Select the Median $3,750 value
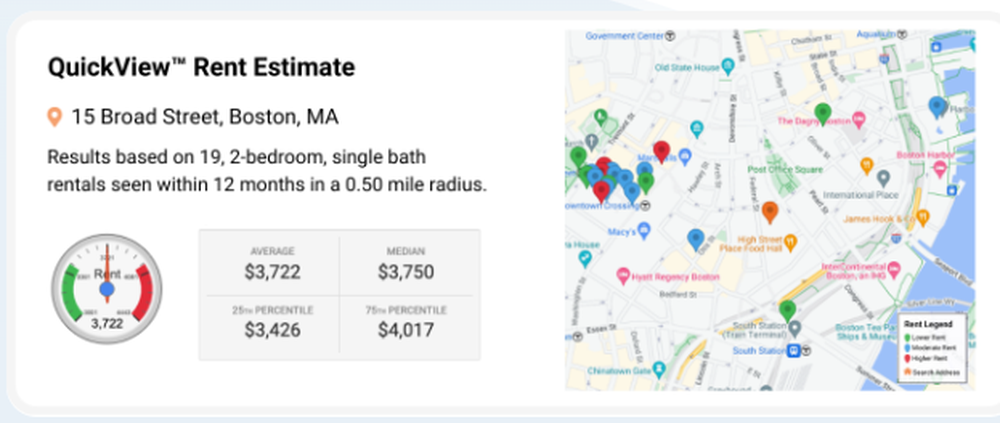 click(x=406, y=272)
